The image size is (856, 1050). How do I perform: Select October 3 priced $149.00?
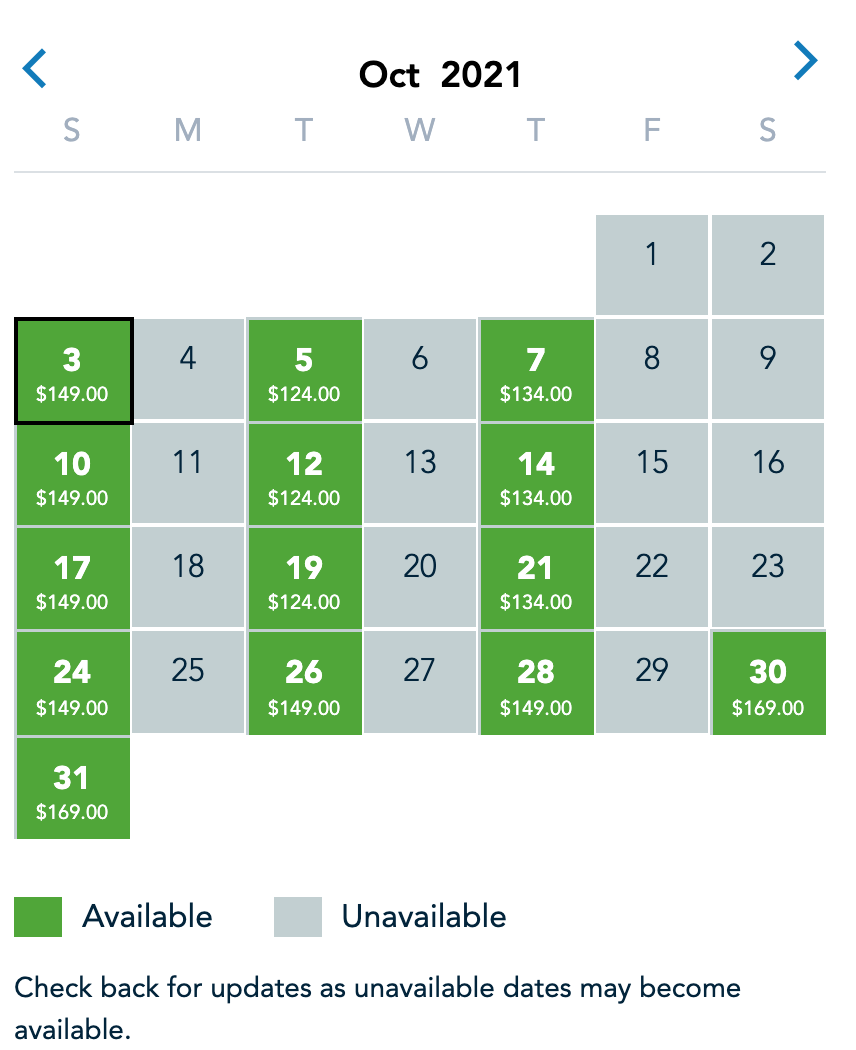[74, 371]
